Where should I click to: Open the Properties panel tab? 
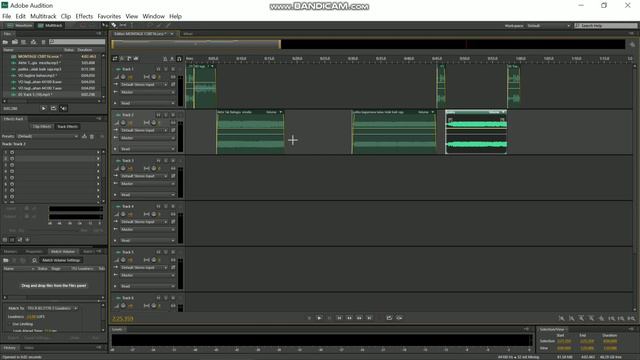click(x=34, y=251)
